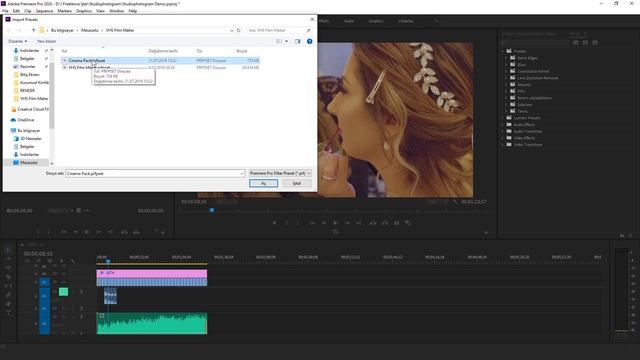Click Lift button in Program Monitor
This screenshot has height=360, width=640.
(x=373, y=223)
